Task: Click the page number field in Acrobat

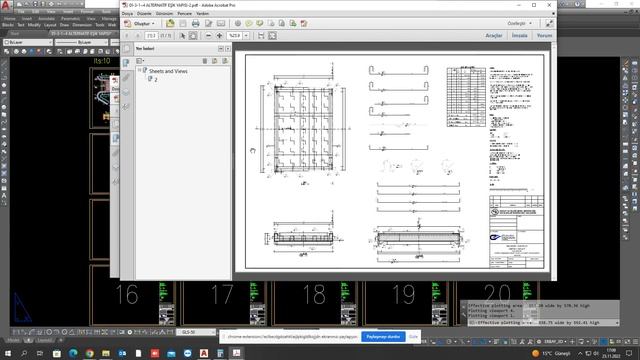Action: (151, 36)
